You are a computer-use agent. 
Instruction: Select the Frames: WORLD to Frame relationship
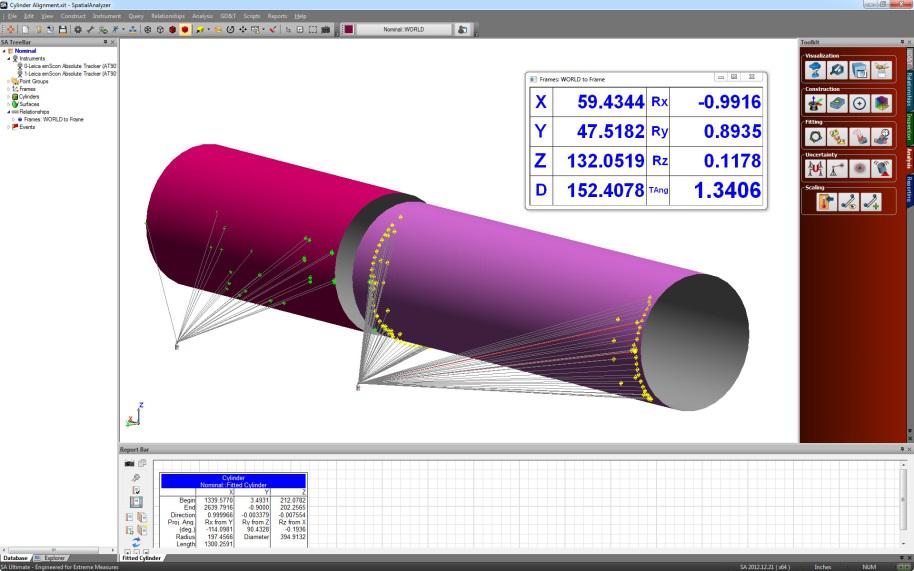(54, 119)
